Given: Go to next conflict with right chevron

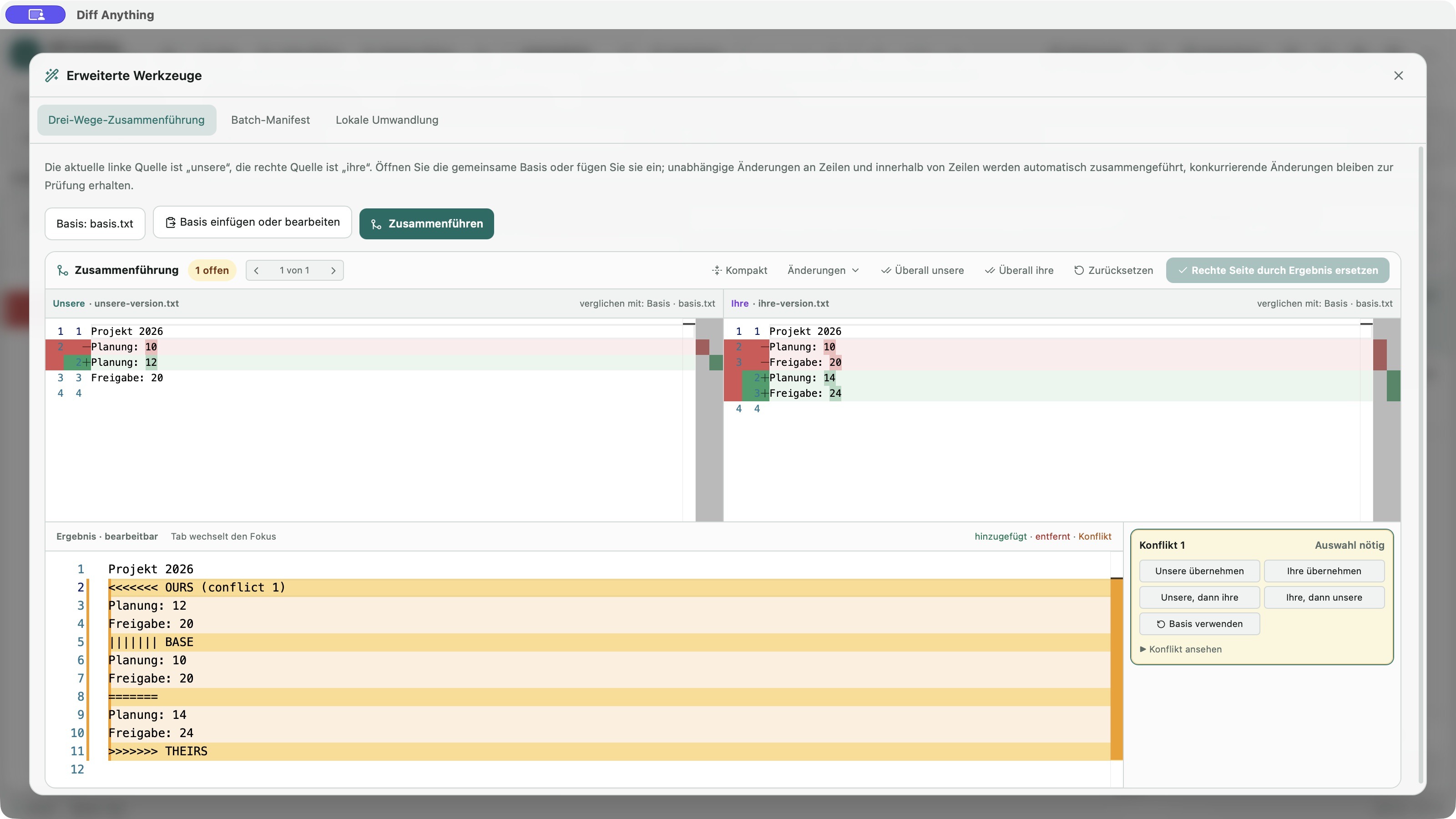Looking at the screenshot, I should 334,270.
